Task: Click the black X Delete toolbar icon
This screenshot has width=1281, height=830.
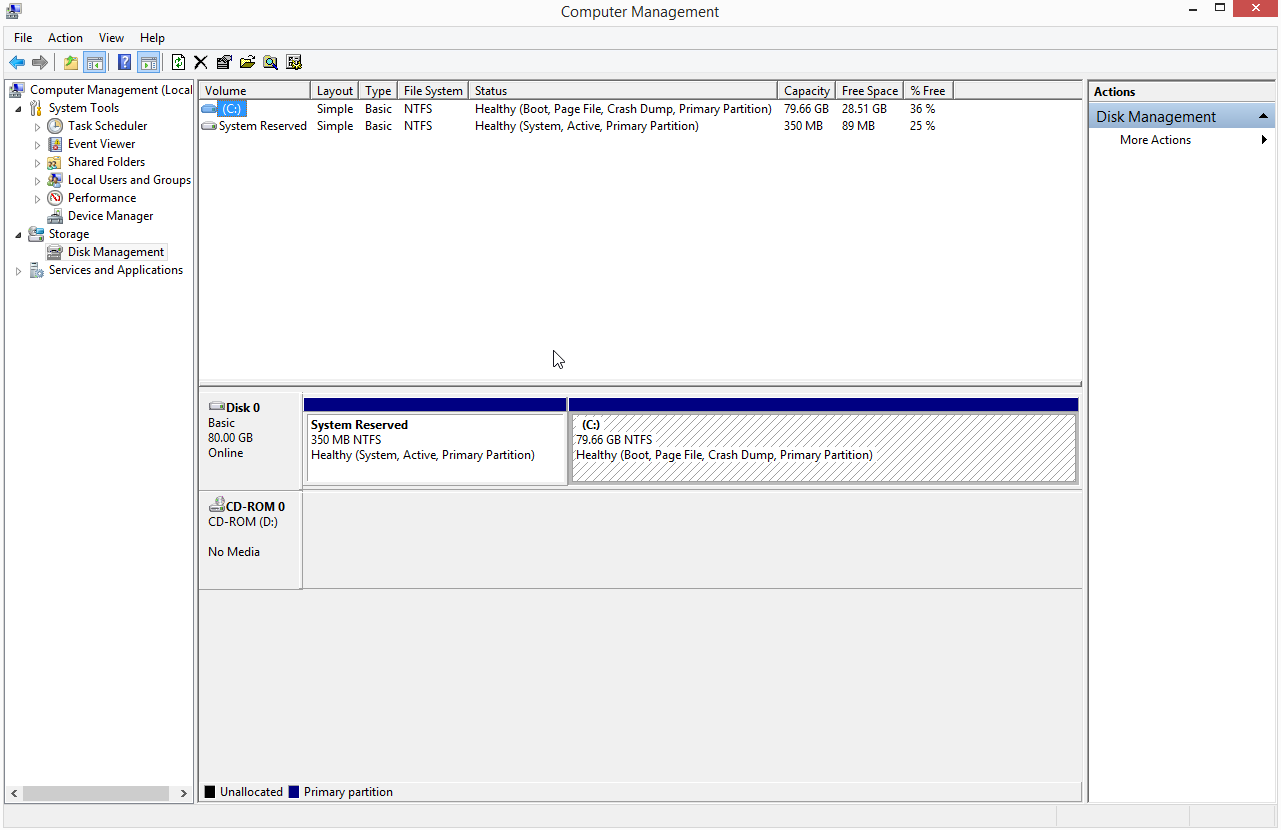Action: click(200, 63)
